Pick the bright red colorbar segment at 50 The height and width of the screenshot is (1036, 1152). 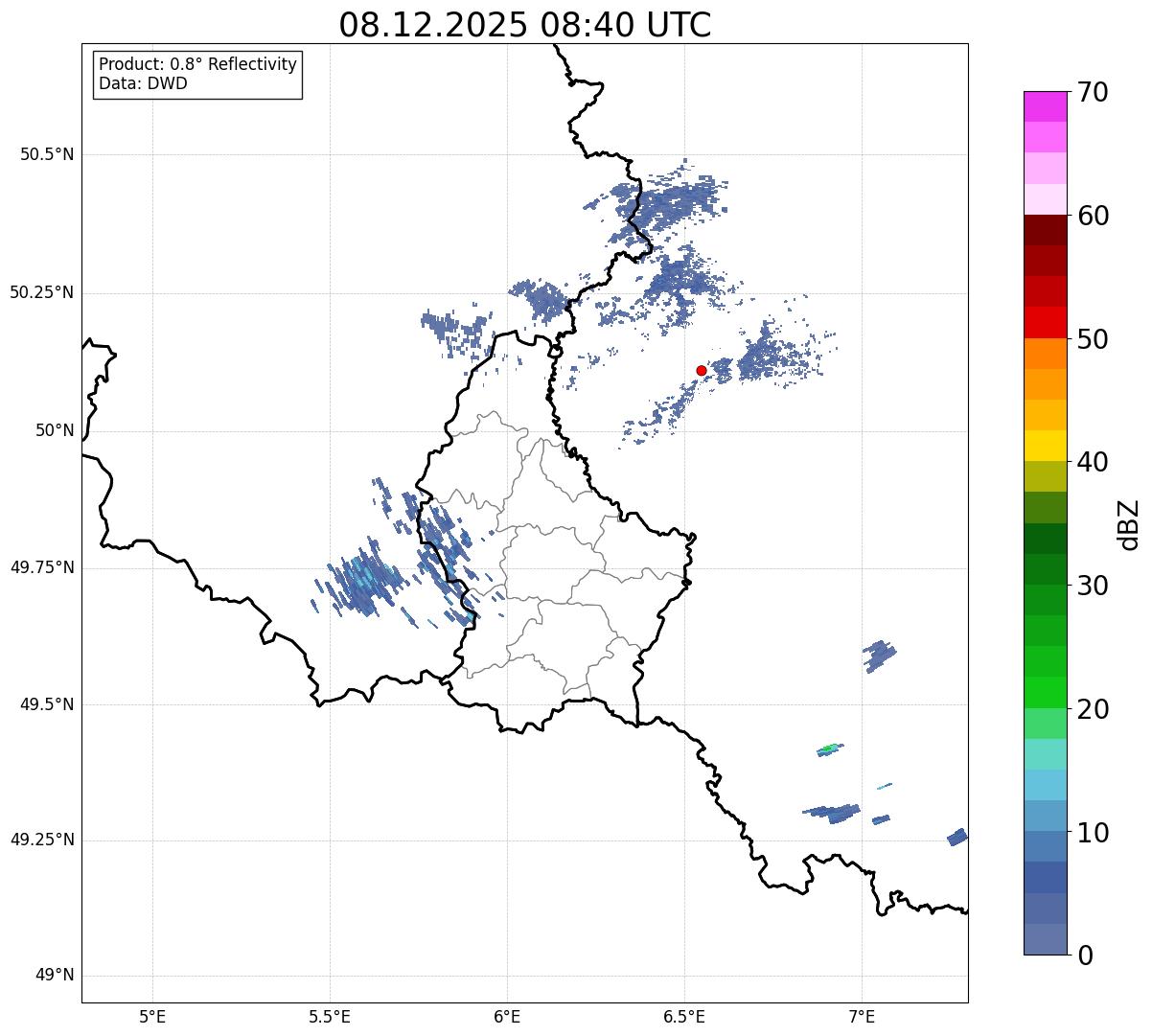(x=1045, y=323)
